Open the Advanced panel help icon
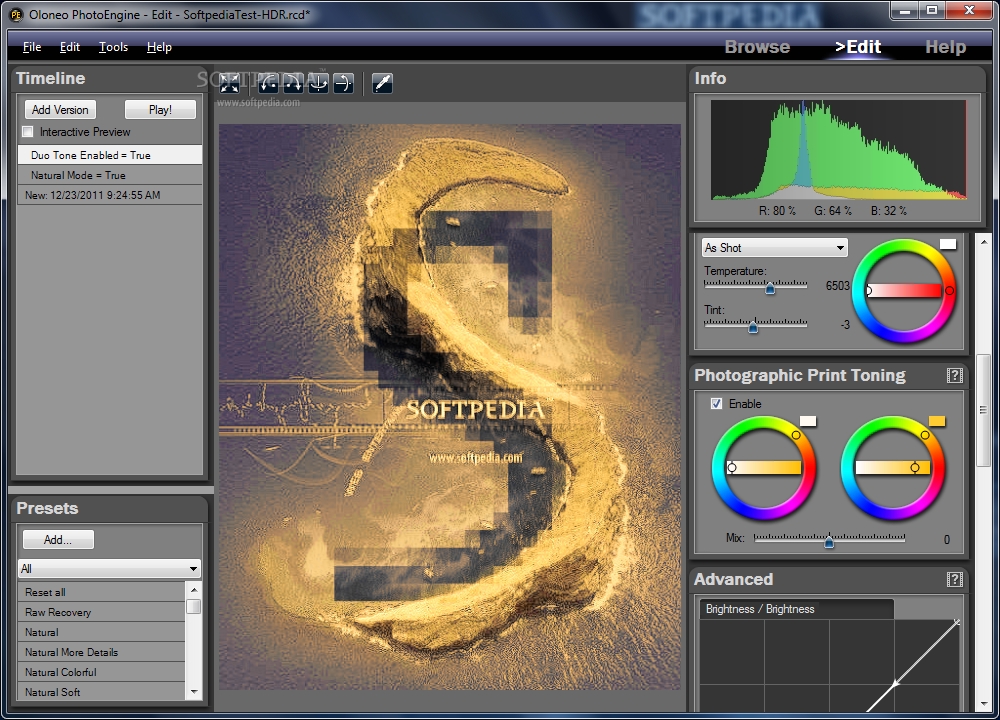The width and height of the screenshot is (1000, 720). 954,579
